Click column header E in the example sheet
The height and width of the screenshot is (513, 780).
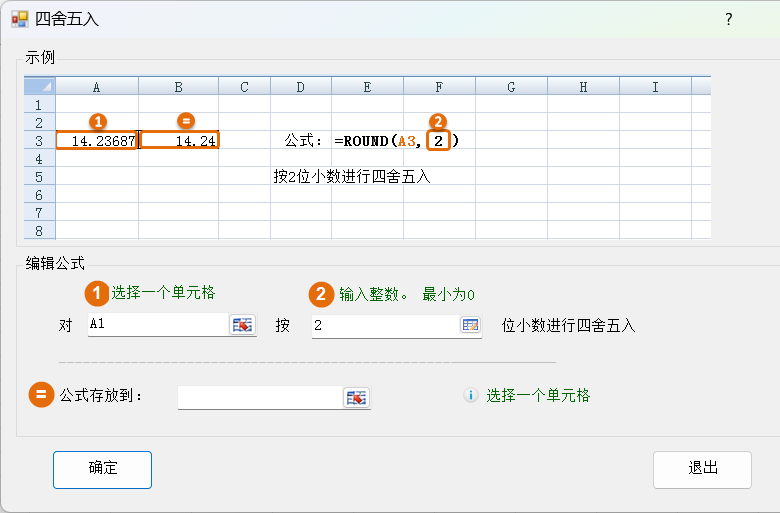pos(367,87)
